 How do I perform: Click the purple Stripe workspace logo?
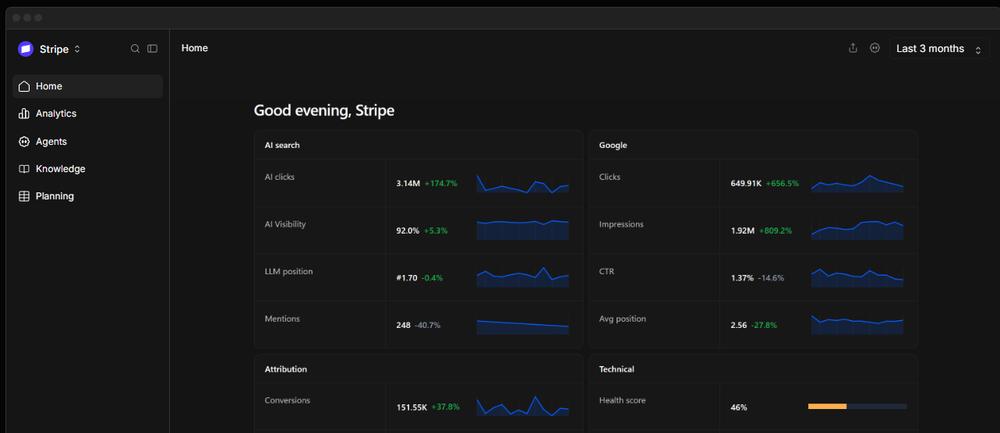click(x=26, y=49)
